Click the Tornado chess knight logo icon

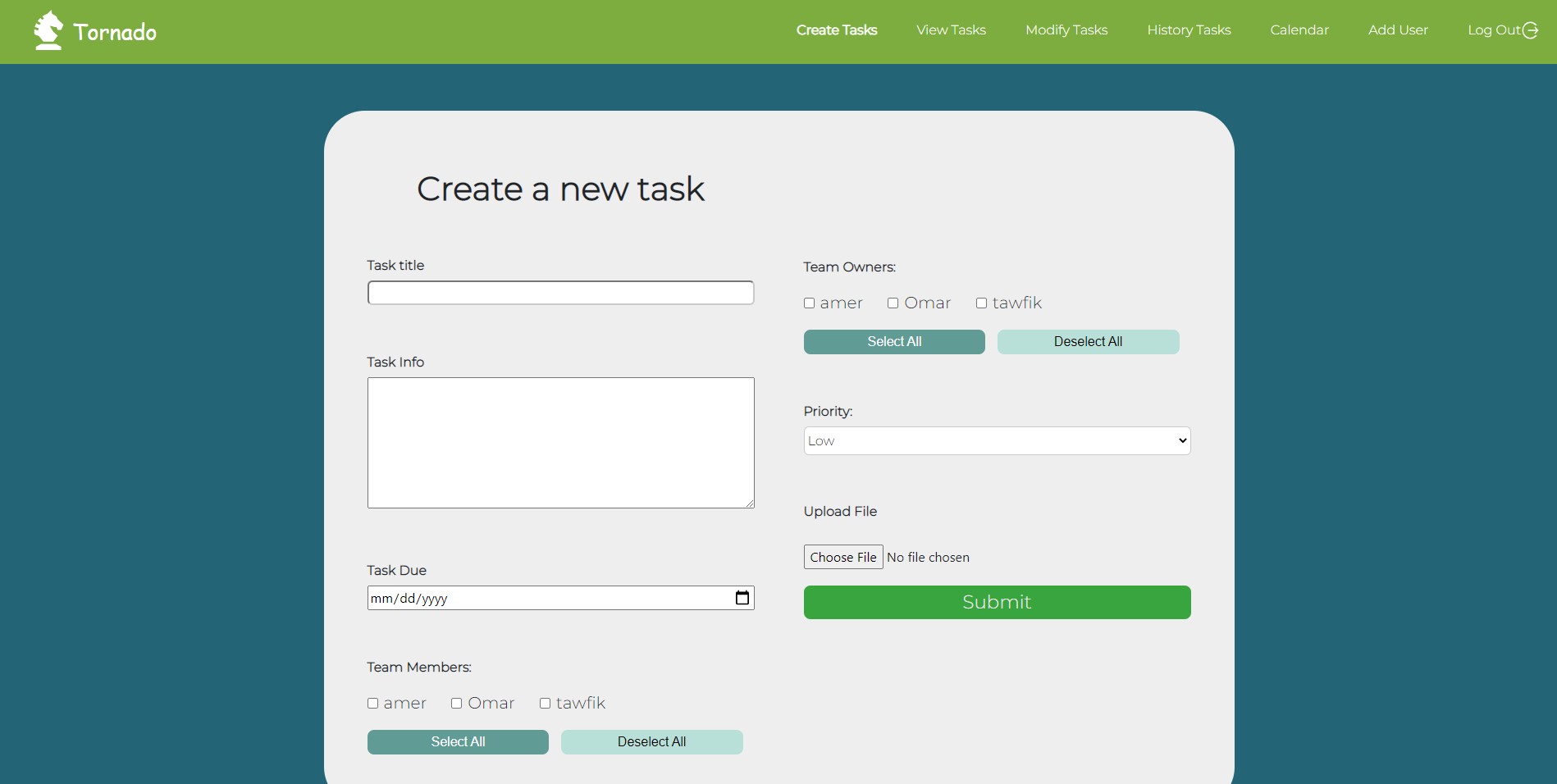(x=48, y=30)
